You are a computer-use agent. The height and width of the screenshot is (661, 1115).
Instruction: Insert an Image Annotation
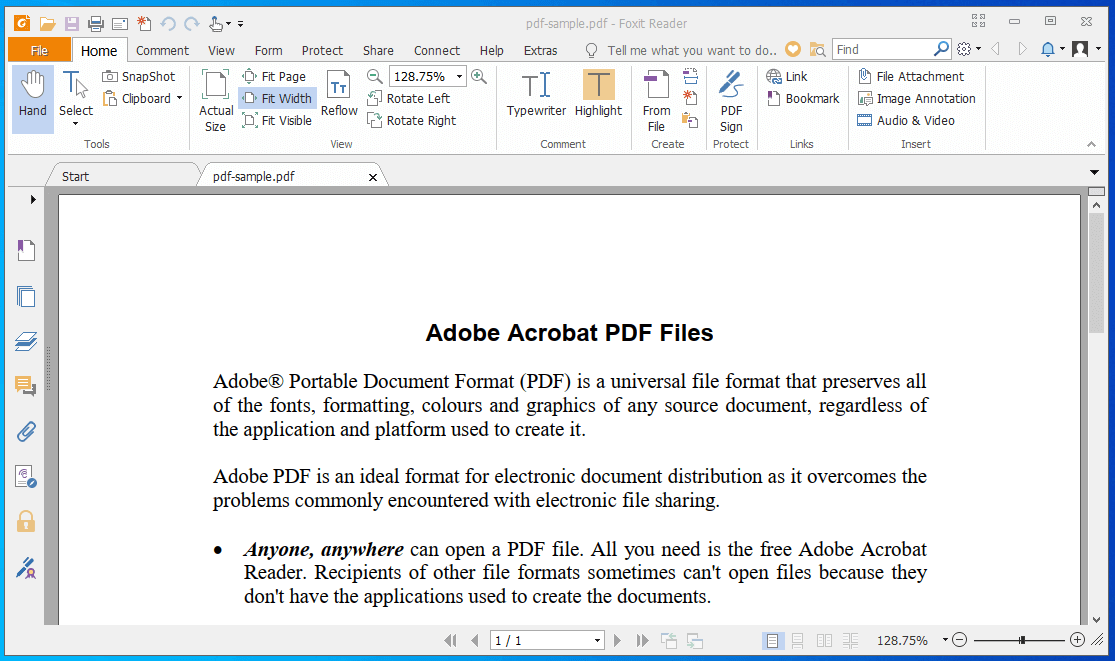point(916,98)
